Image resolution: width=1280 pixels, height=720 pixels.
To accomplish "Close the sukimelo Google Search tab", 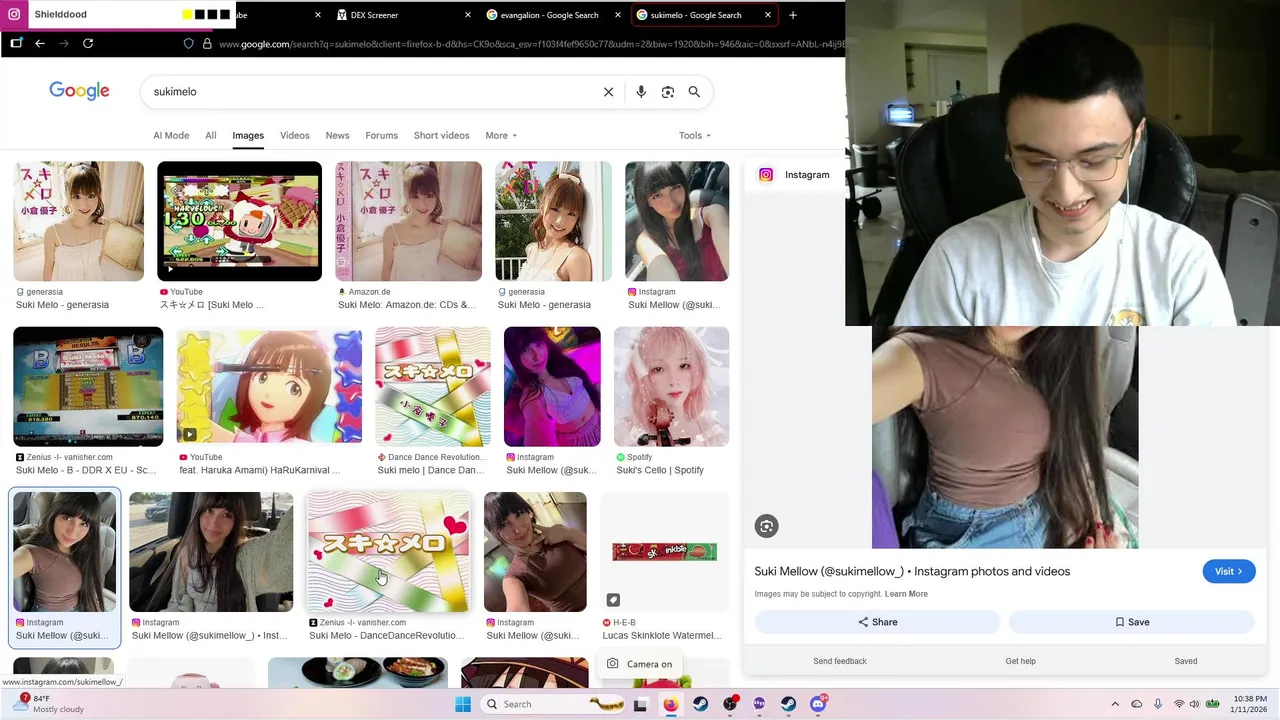I will click(x=768, y=15).
